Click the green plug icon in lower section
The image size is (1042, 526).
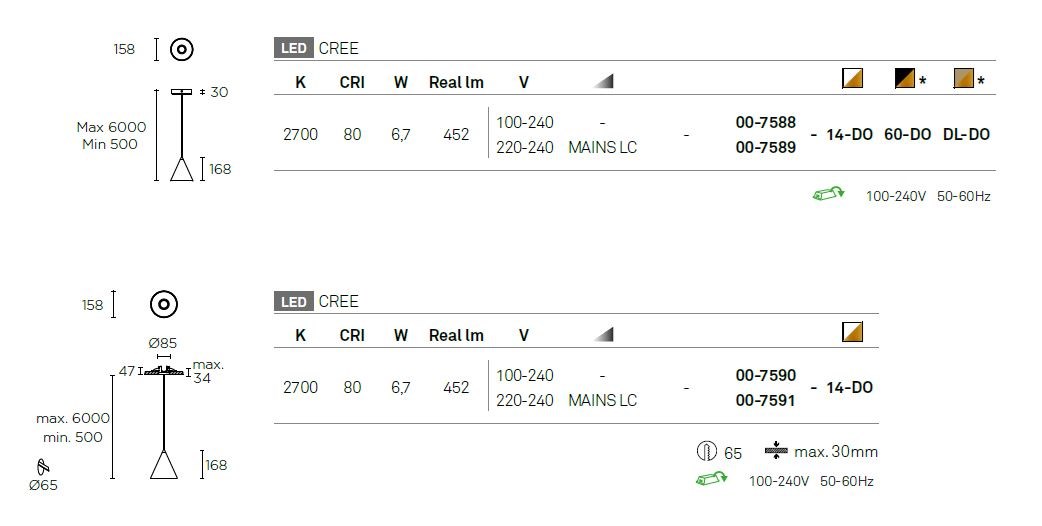tap(711, 480)
